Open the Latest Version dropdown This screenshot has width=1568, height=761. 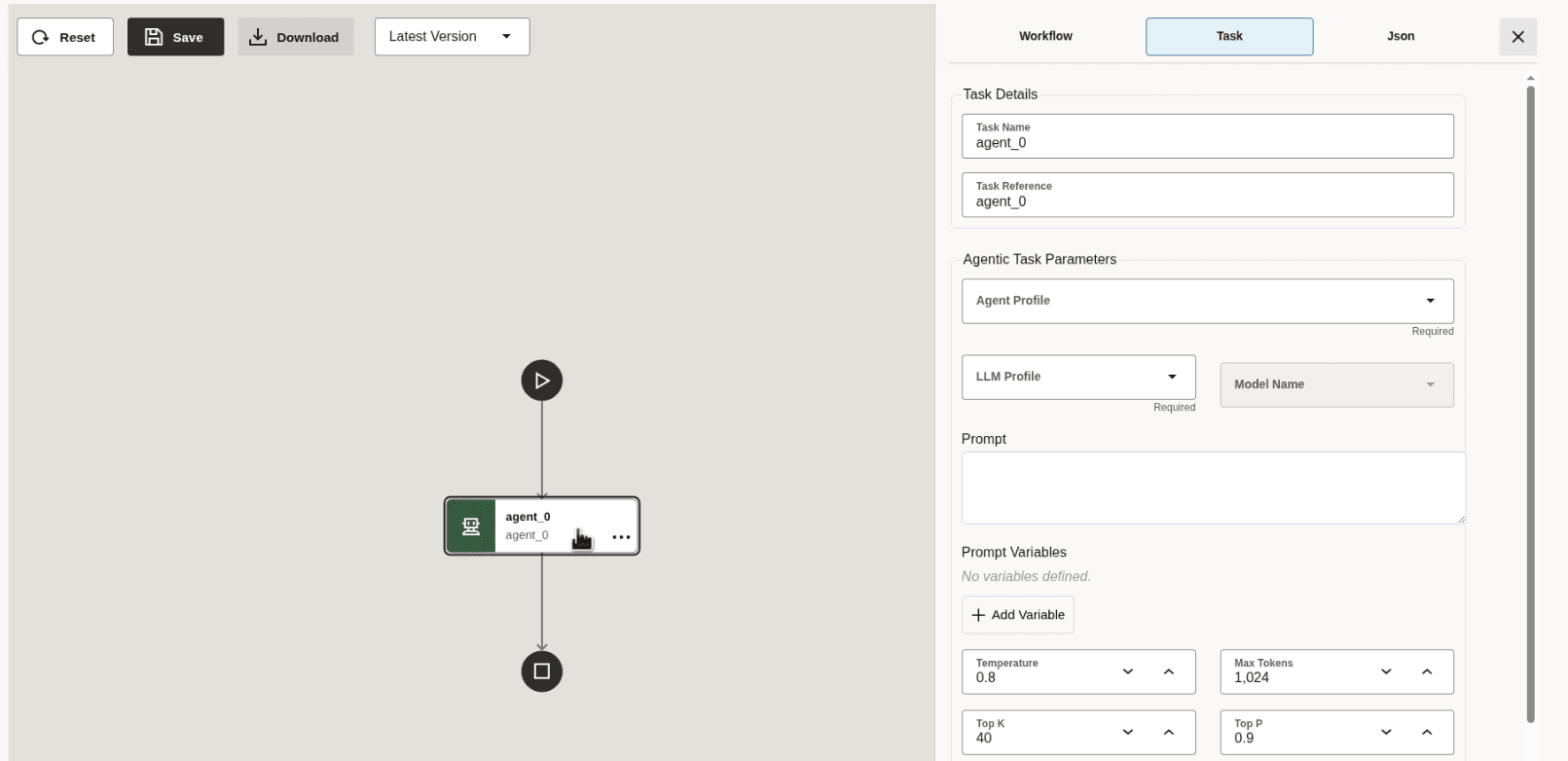point(452,37)
